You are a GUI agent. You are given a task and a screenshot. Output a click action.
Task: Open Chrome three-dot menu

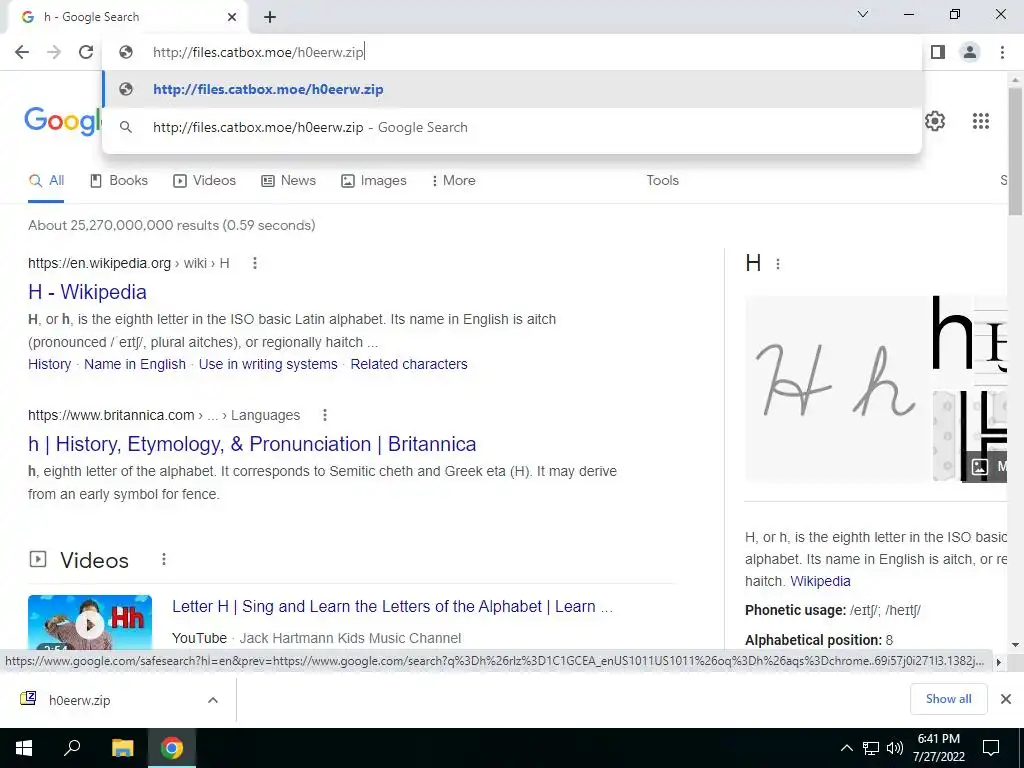[1002, 52]
